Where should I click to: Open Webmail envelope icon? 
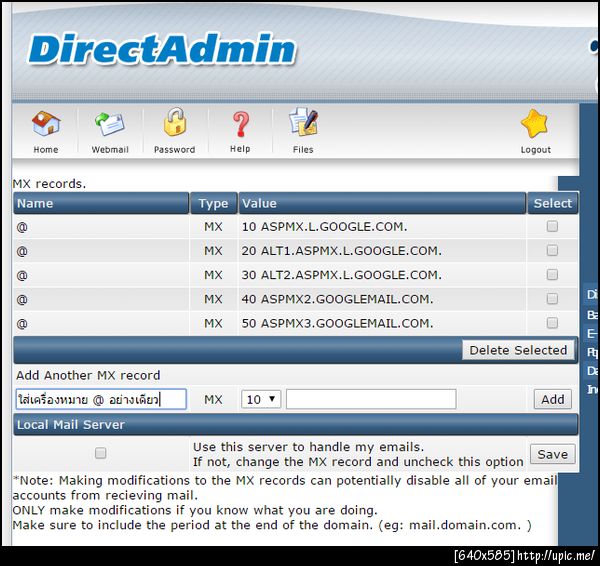pyautogui.click(x=110, y=124)
